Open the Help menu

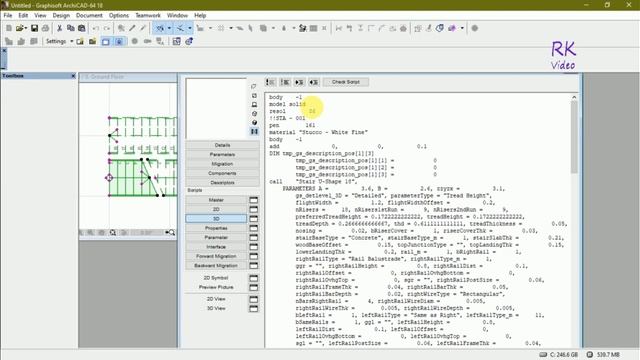pos(200,16)
